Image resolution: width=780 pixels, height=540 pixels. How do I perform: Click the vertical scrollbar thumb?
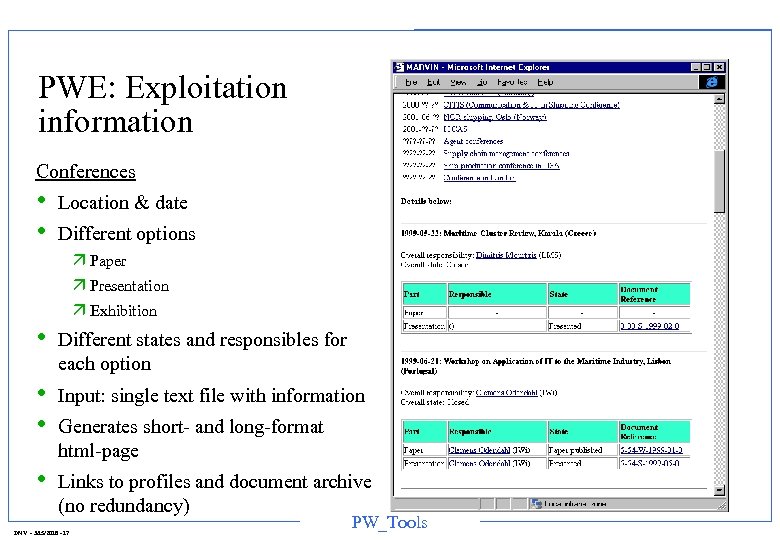point(719,181)
